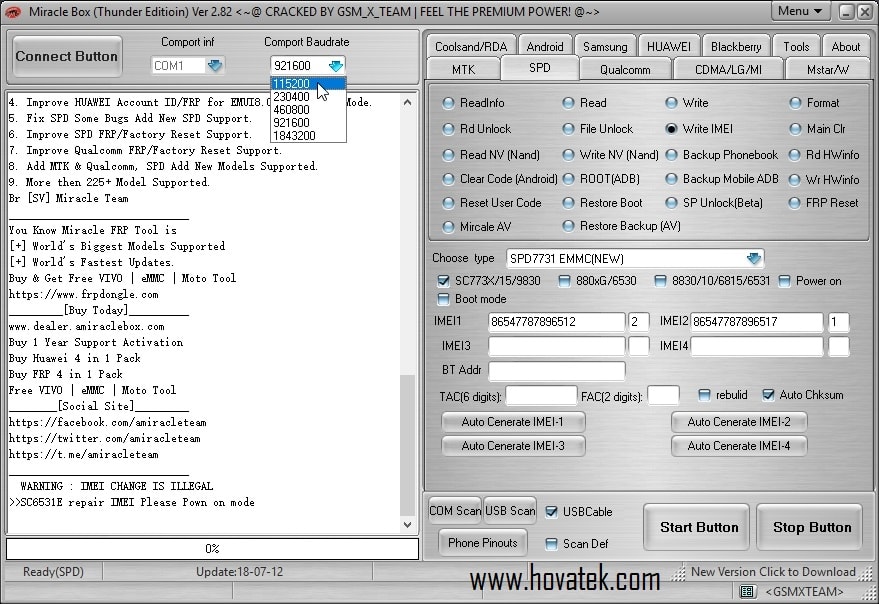The image size is (879, 604).
Task: Click the log panel scroll up arrow
Action: [x=408, y=102]
